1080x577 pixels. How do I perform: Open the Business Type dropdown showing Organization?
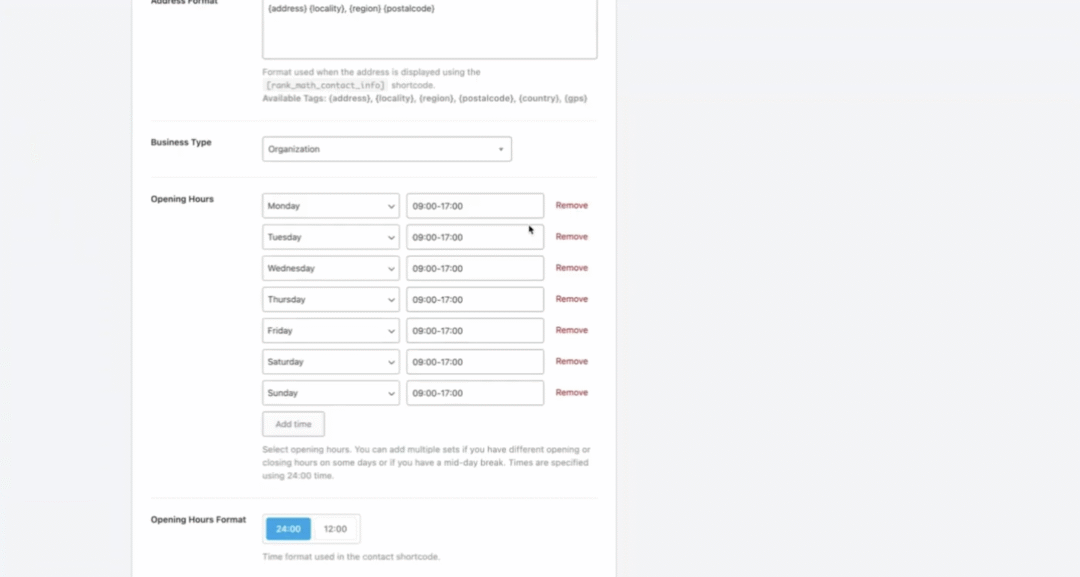(386, 149)
